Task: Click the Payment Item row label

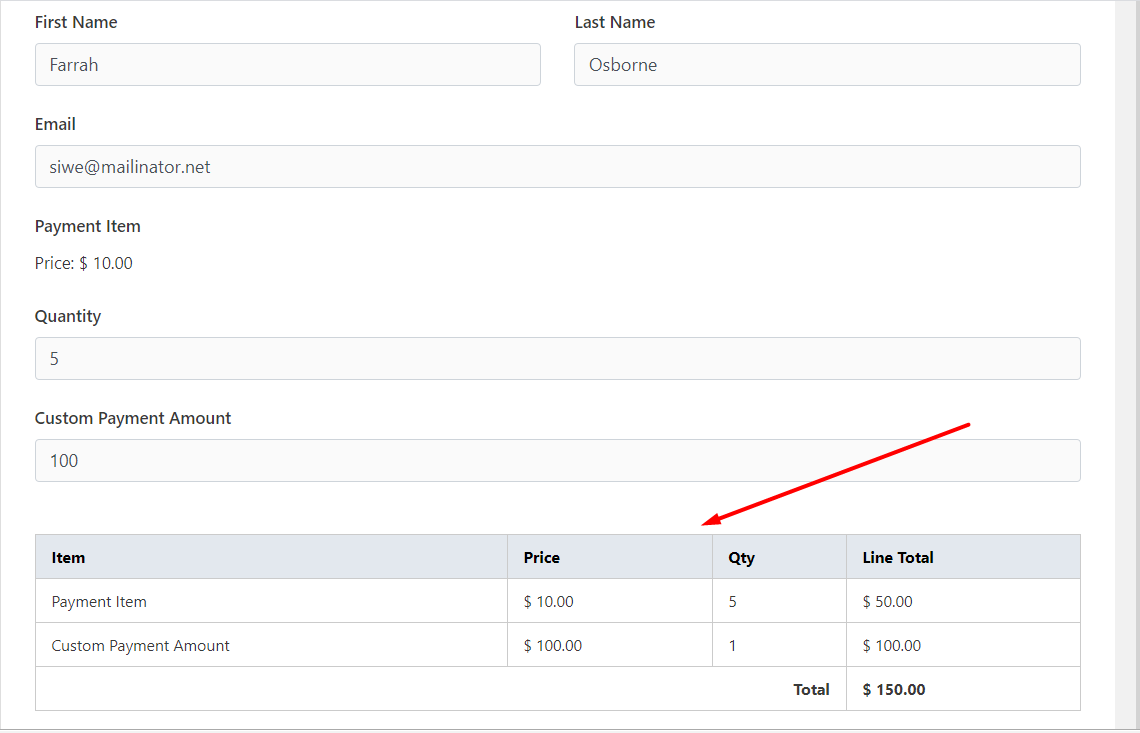Action: pos(99,601)
